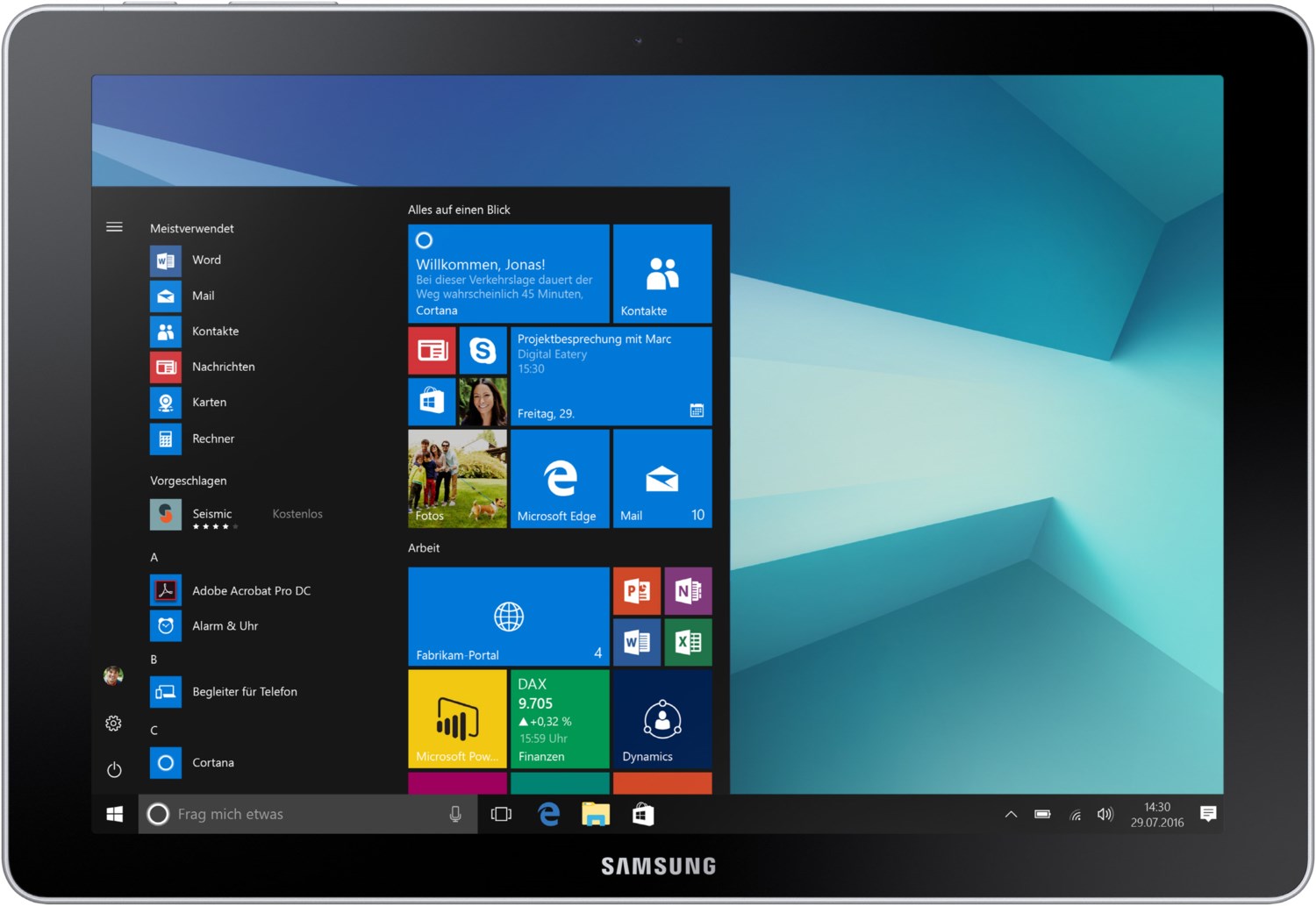This screenshot has height=906, width=1316.
Task: Click the 'Alles auf einen Blick' group header
Action: coord(459,210)
